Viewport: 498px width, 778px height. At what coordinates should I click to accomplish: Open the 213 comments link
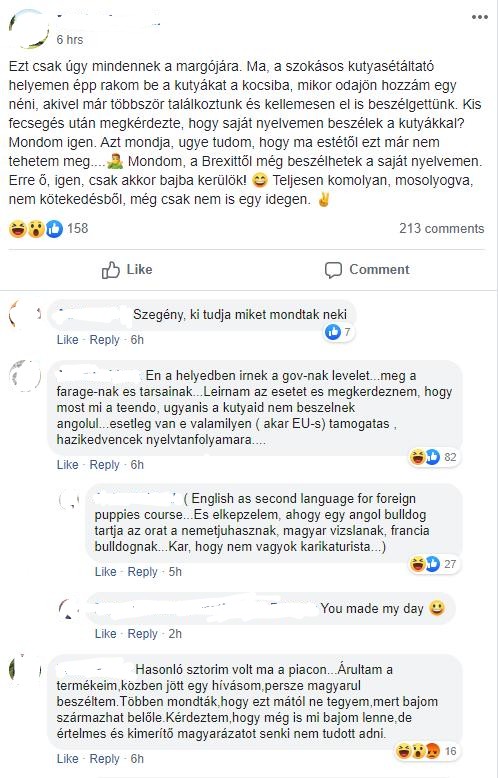tap(441, 228)
